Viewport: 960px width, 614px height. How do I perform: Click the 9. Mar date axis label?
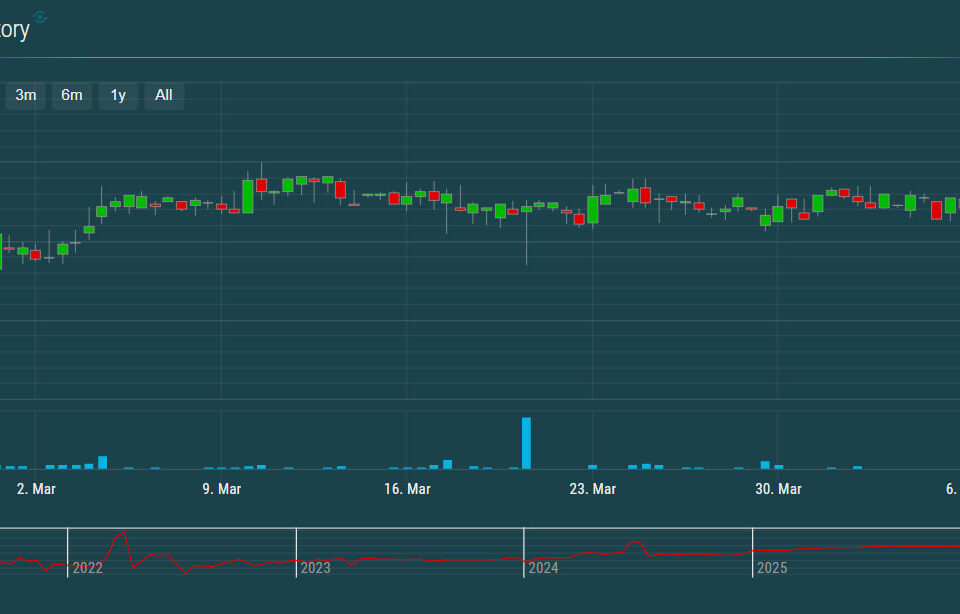pos(222,489)
